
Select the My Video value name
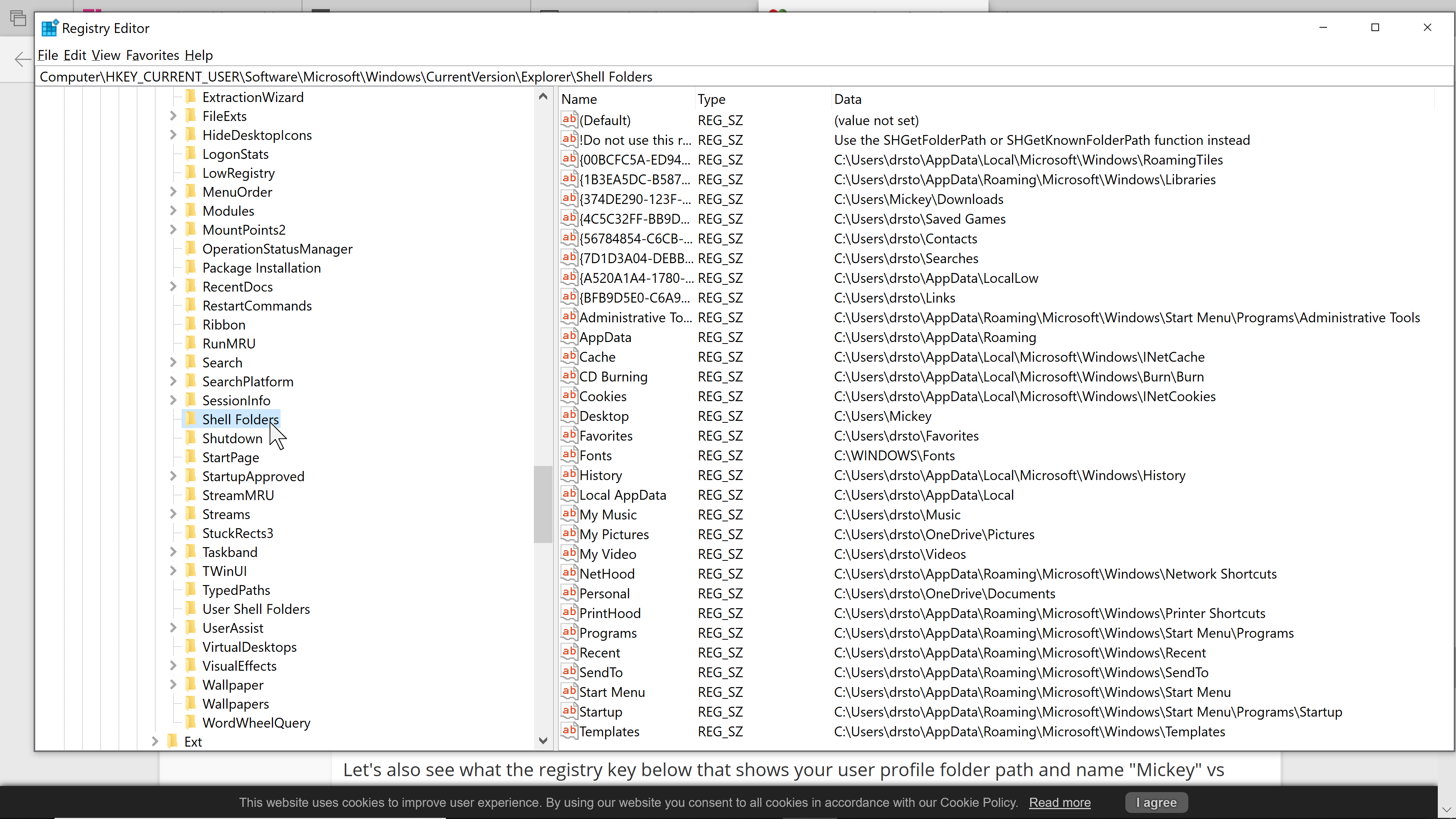607,554
